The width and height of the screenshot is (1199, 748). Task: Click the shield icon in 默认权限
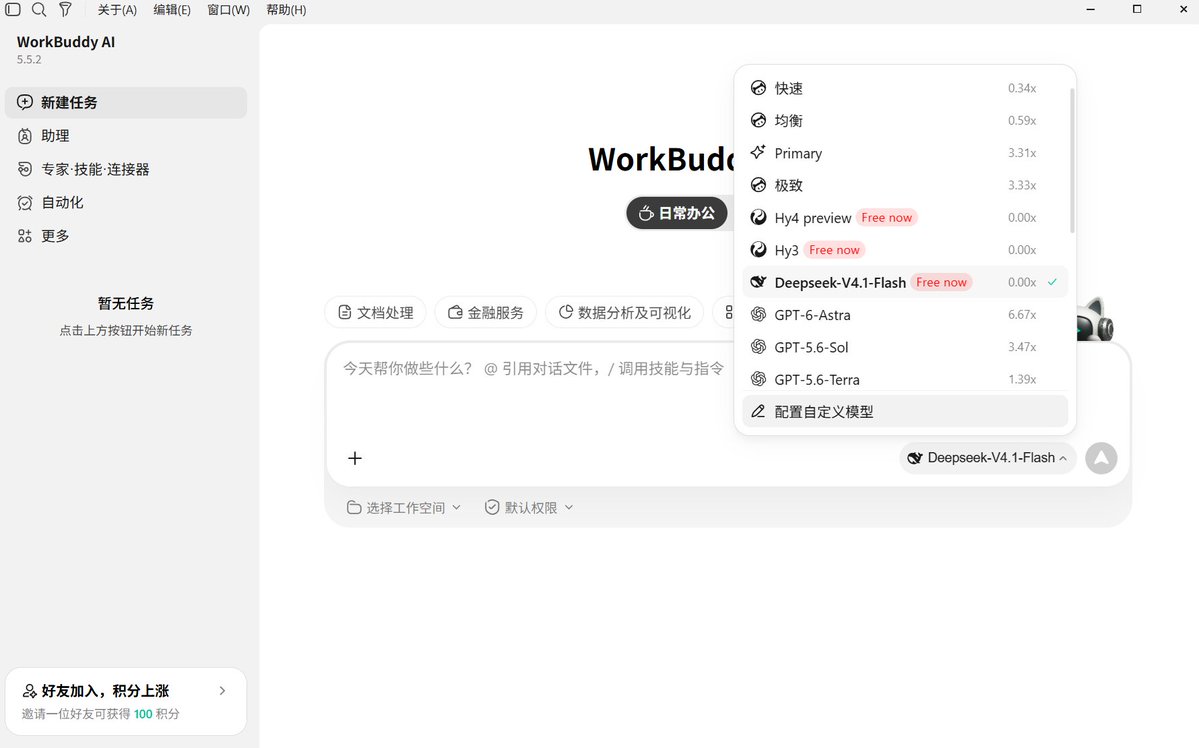point(492,507)
